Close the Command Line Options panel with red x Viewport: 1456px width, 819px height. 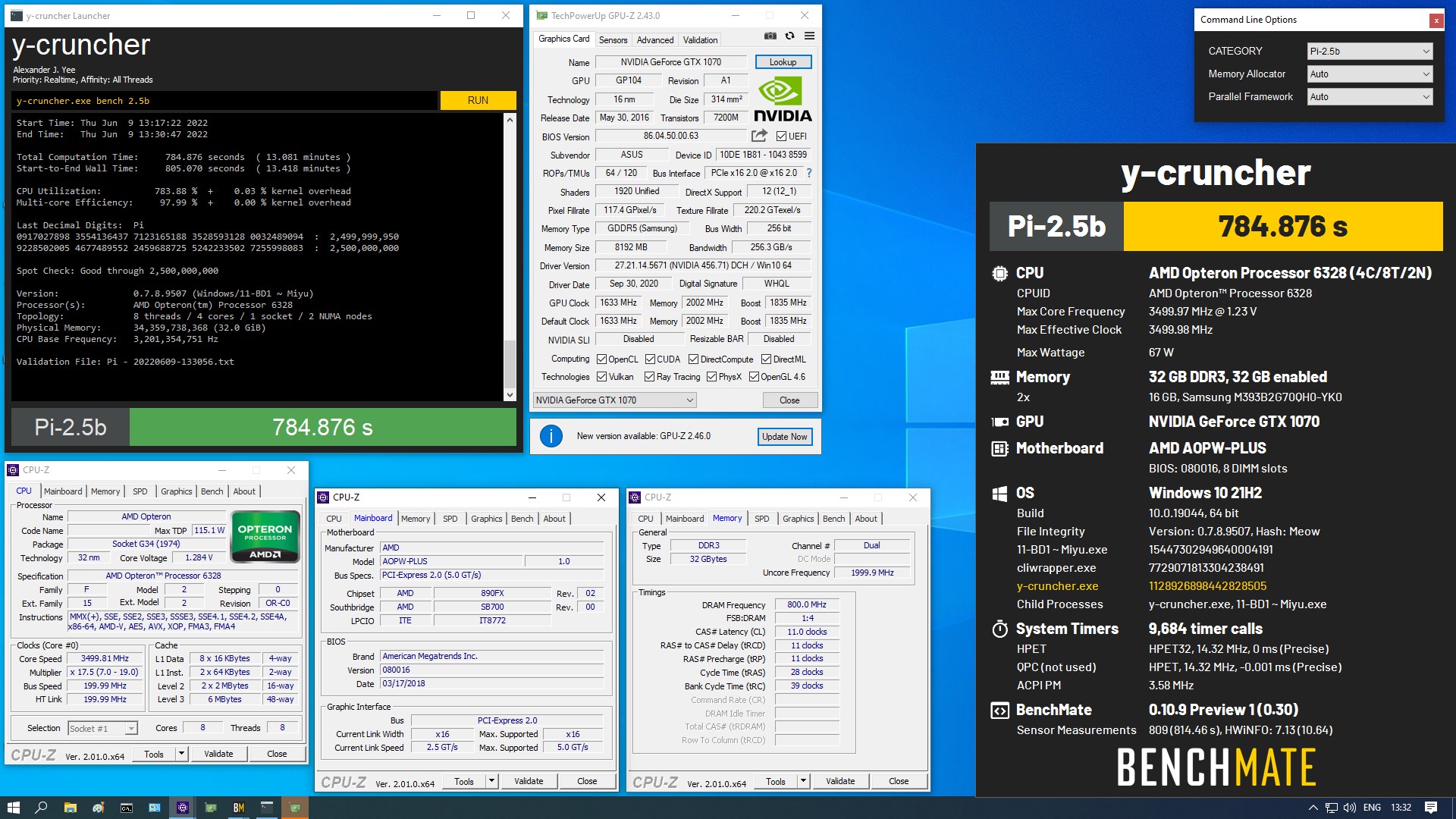1436,20
